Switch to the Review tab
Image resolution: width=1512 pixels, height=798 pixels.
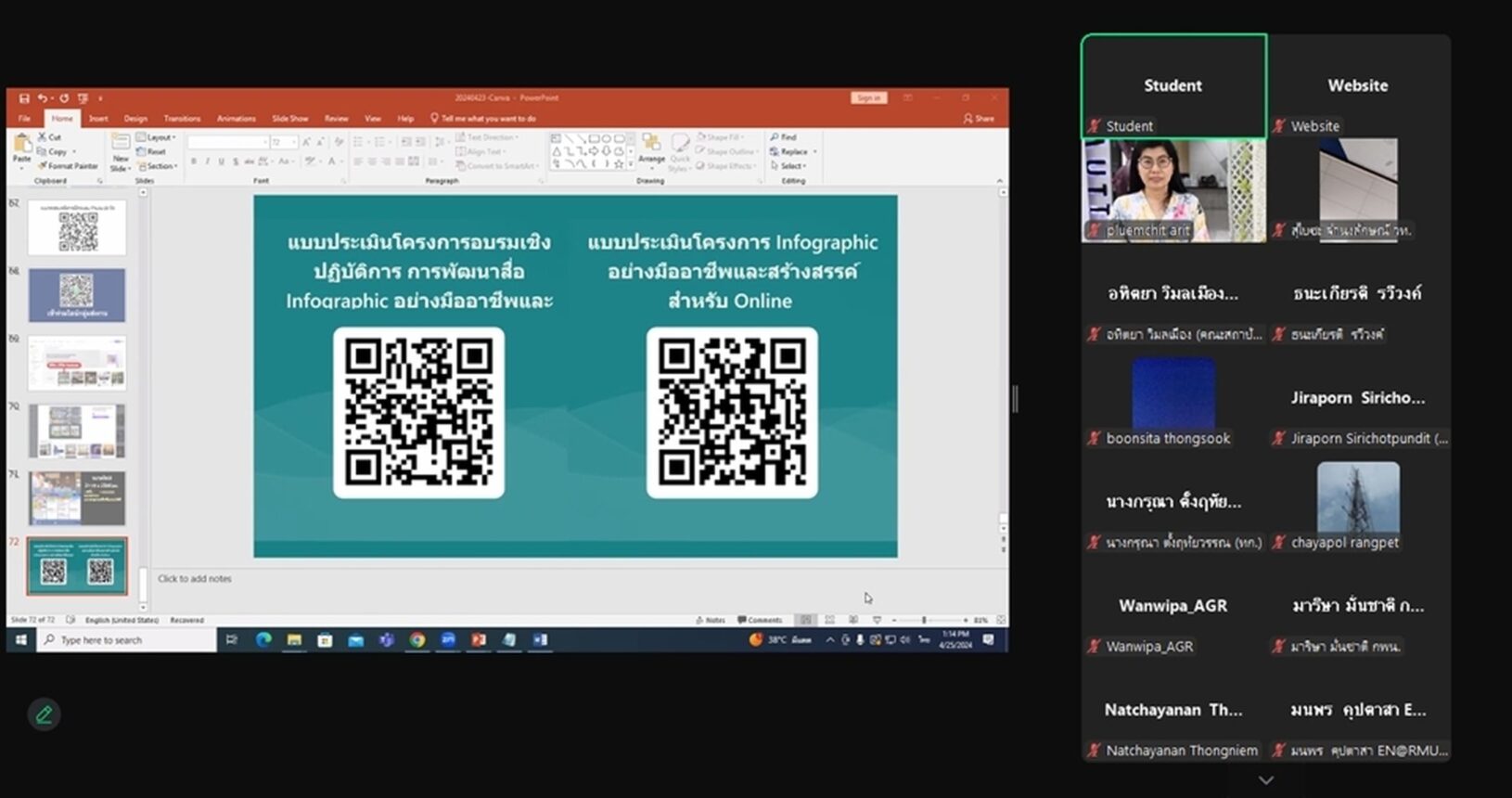pyautogui.click(x=336, y=119)
